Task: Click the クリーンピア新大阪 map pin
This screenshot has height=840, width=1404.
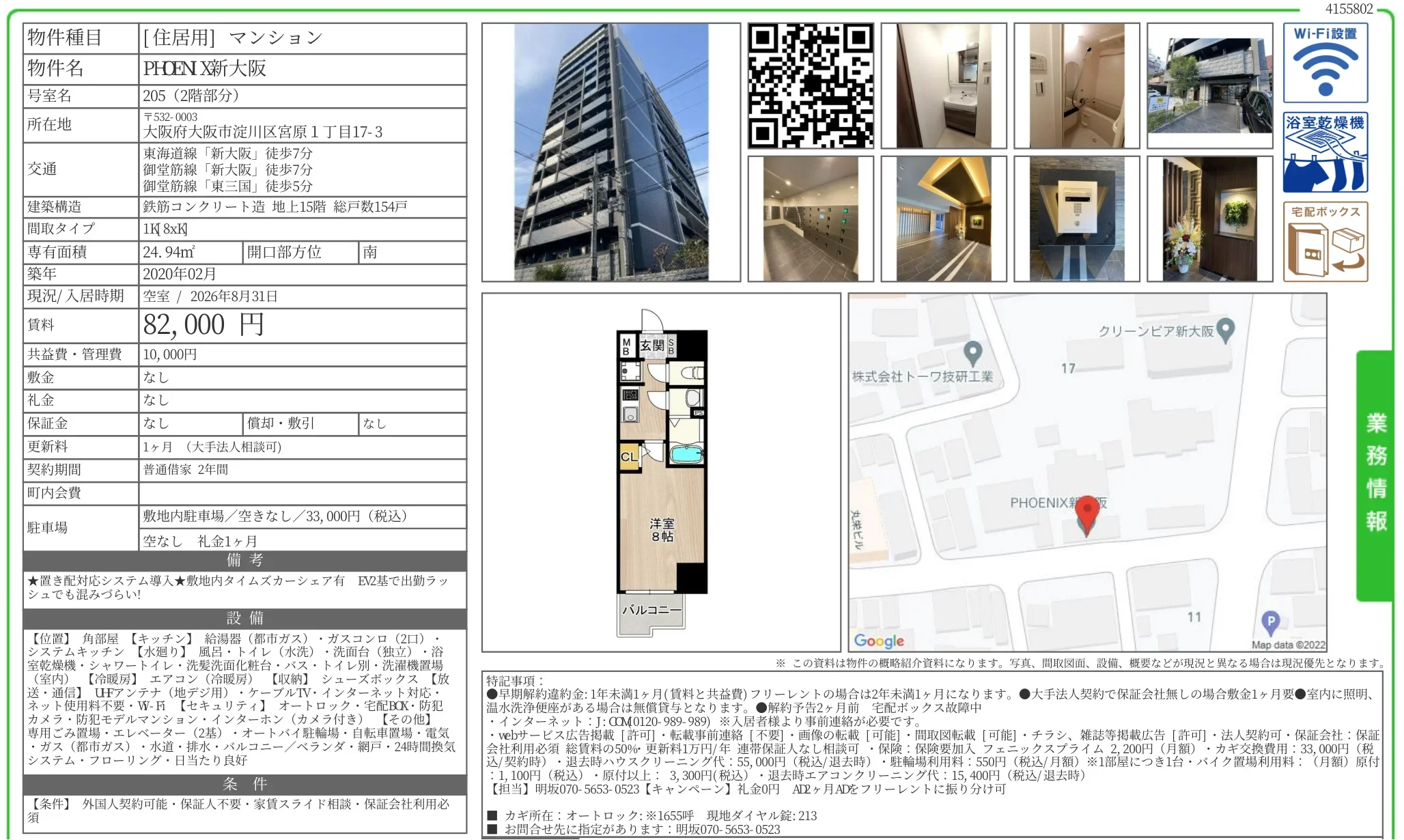Action: pyautogui.click(x=1226, y=331)
